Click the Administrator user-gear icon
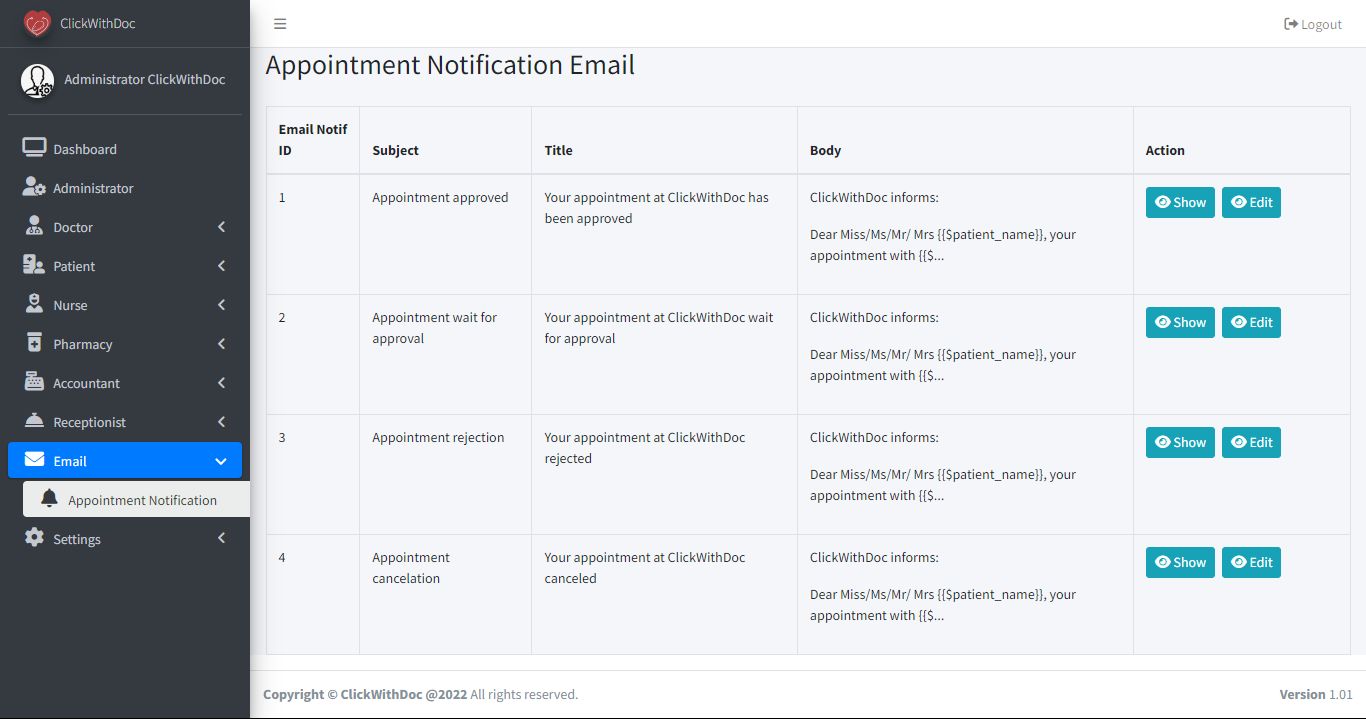 pyautogui.click(x=34, y=187)
